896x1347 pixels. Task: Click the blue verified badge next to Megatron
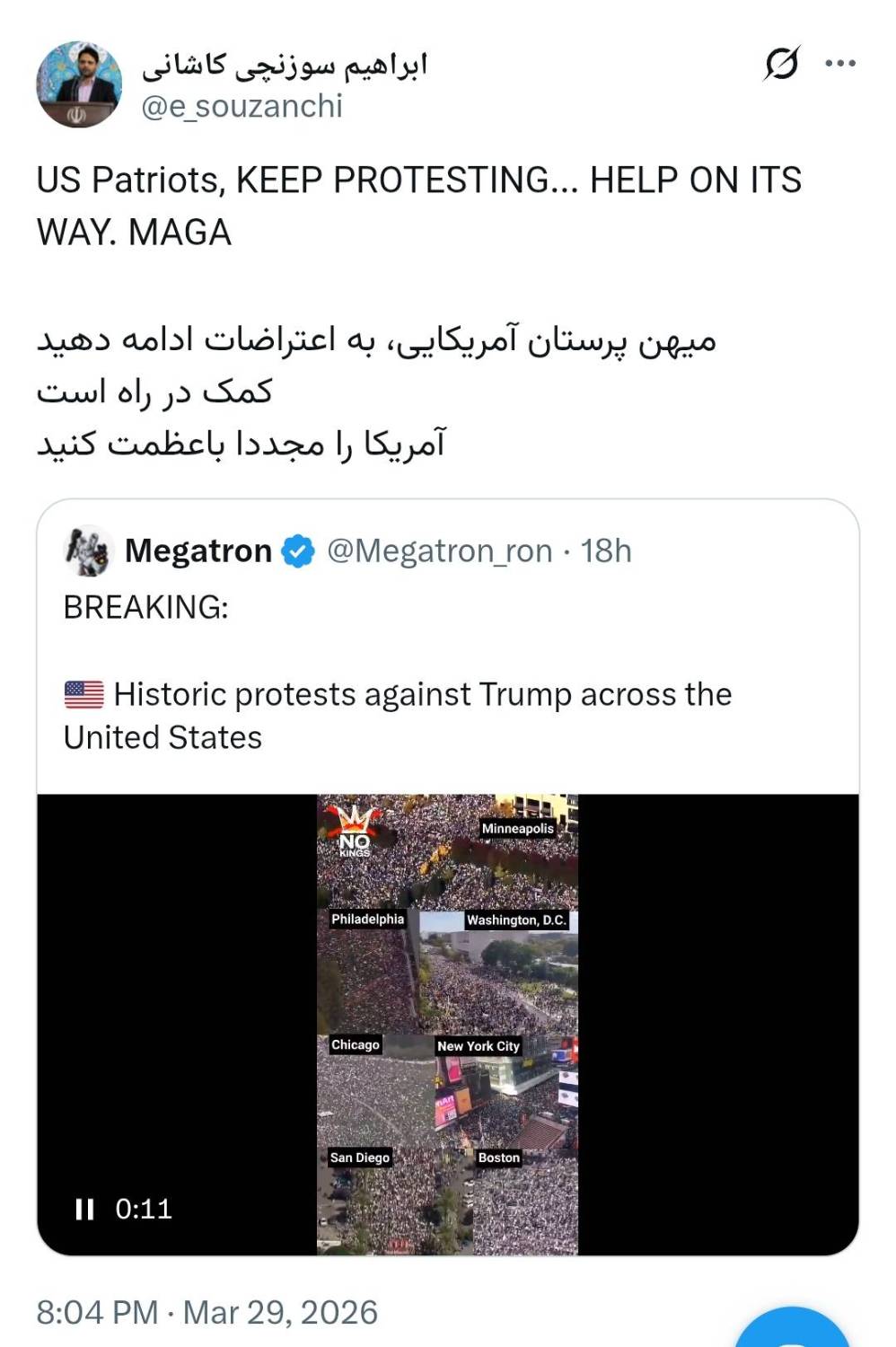click(x=298, y=550)
